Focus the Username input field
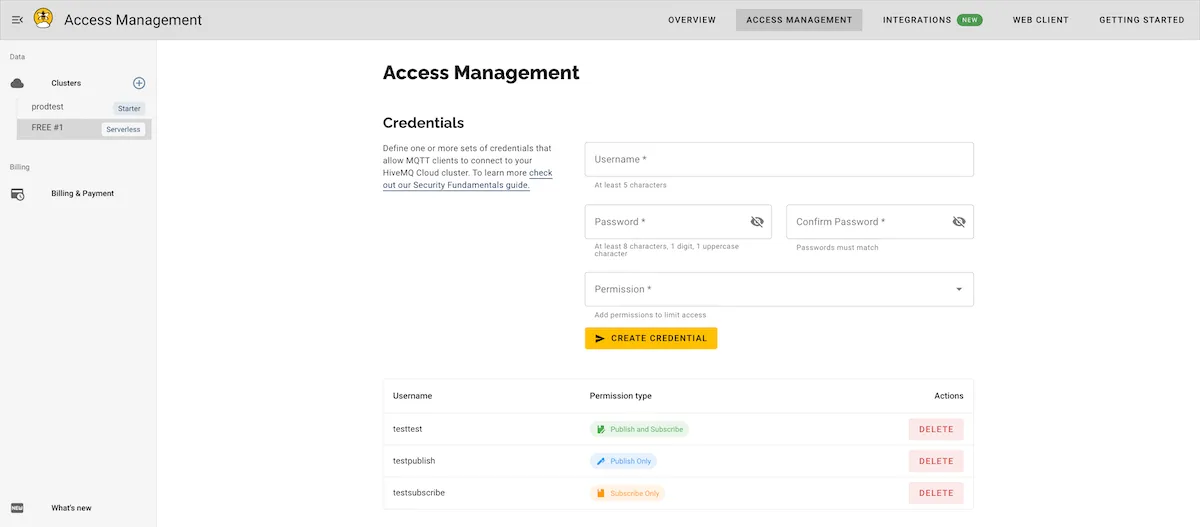This screenshot has width=1200, height=527. [x=779, y=159]
